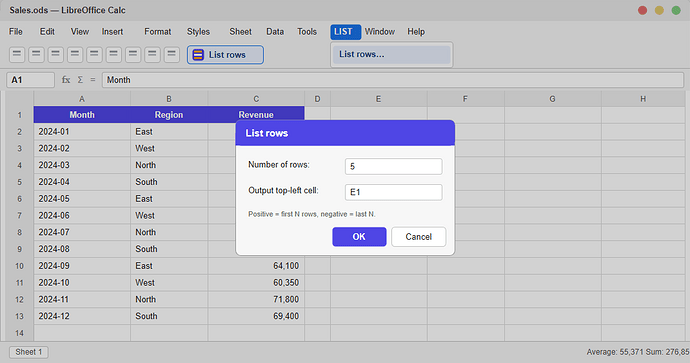Click the equals formula icon
This screenshot has width=690, height=363.
[92, 80]
